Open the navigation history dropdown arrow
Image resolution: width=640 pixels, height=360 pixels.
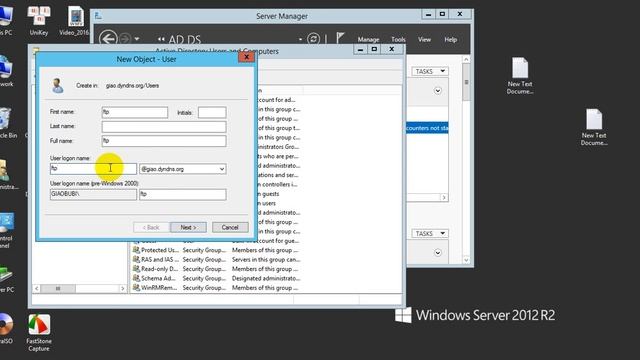coord(137,39)
